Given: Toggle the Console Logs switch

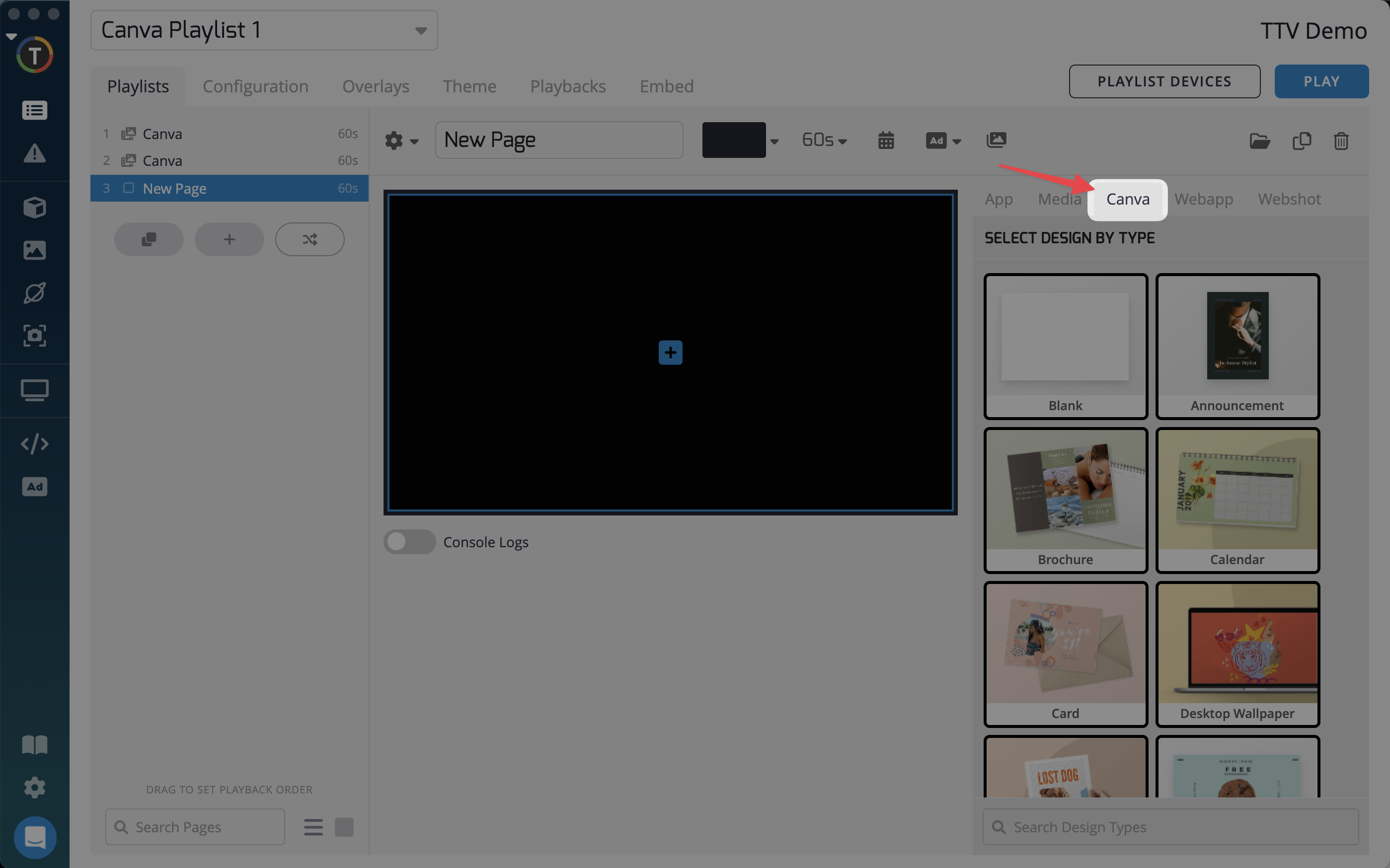Looking at the screenshot, I should [409, 541].
